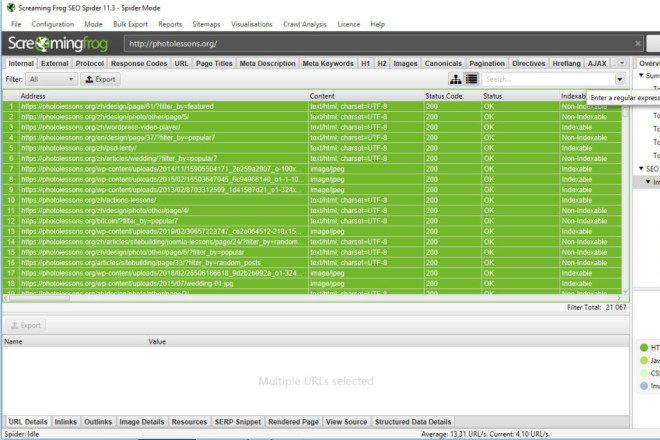Open the Canonicals tab
The width and height of the screenshot is (660, 440).
pos(443,63)
